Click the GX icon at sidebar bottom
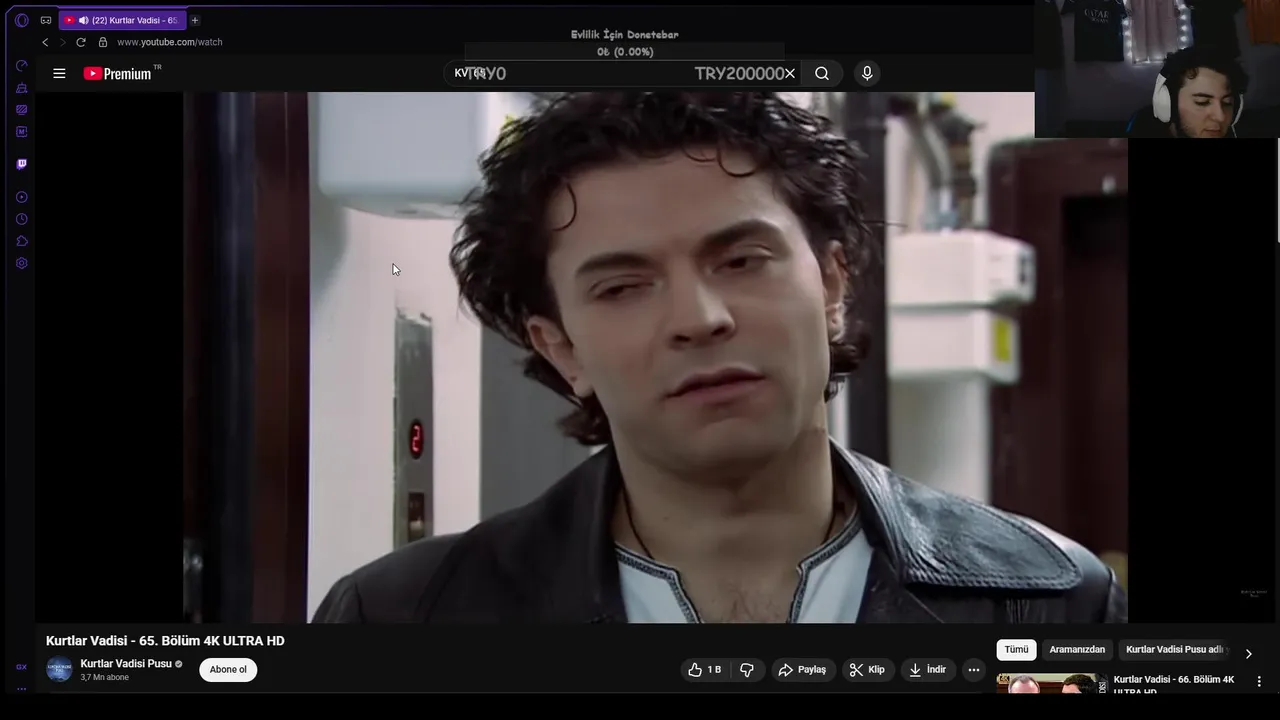The image size is (1280, 720). coord(22,667)
